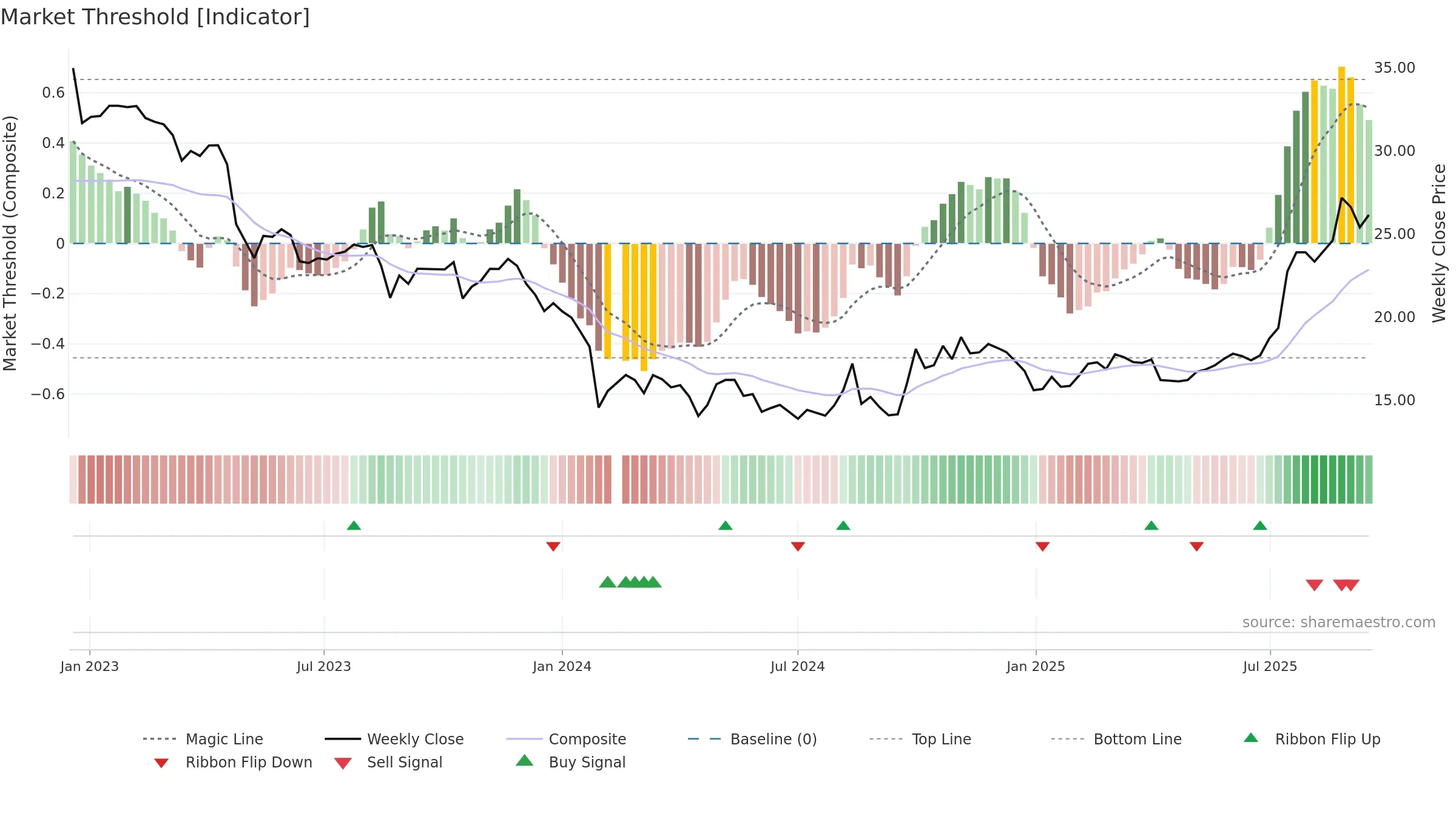Select the Ribbon Flip Down marker in May 2025

coord(1197,547)
